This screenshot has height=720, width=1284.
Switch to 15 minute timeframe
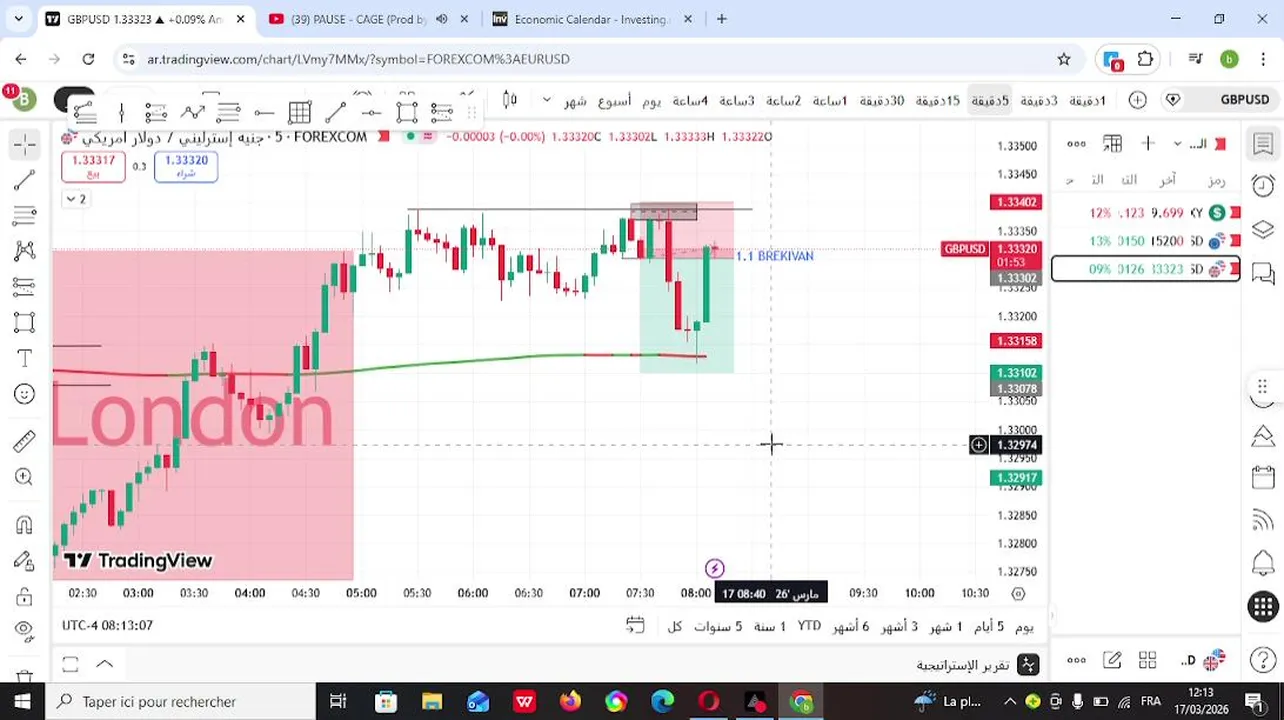pos(938,100)
